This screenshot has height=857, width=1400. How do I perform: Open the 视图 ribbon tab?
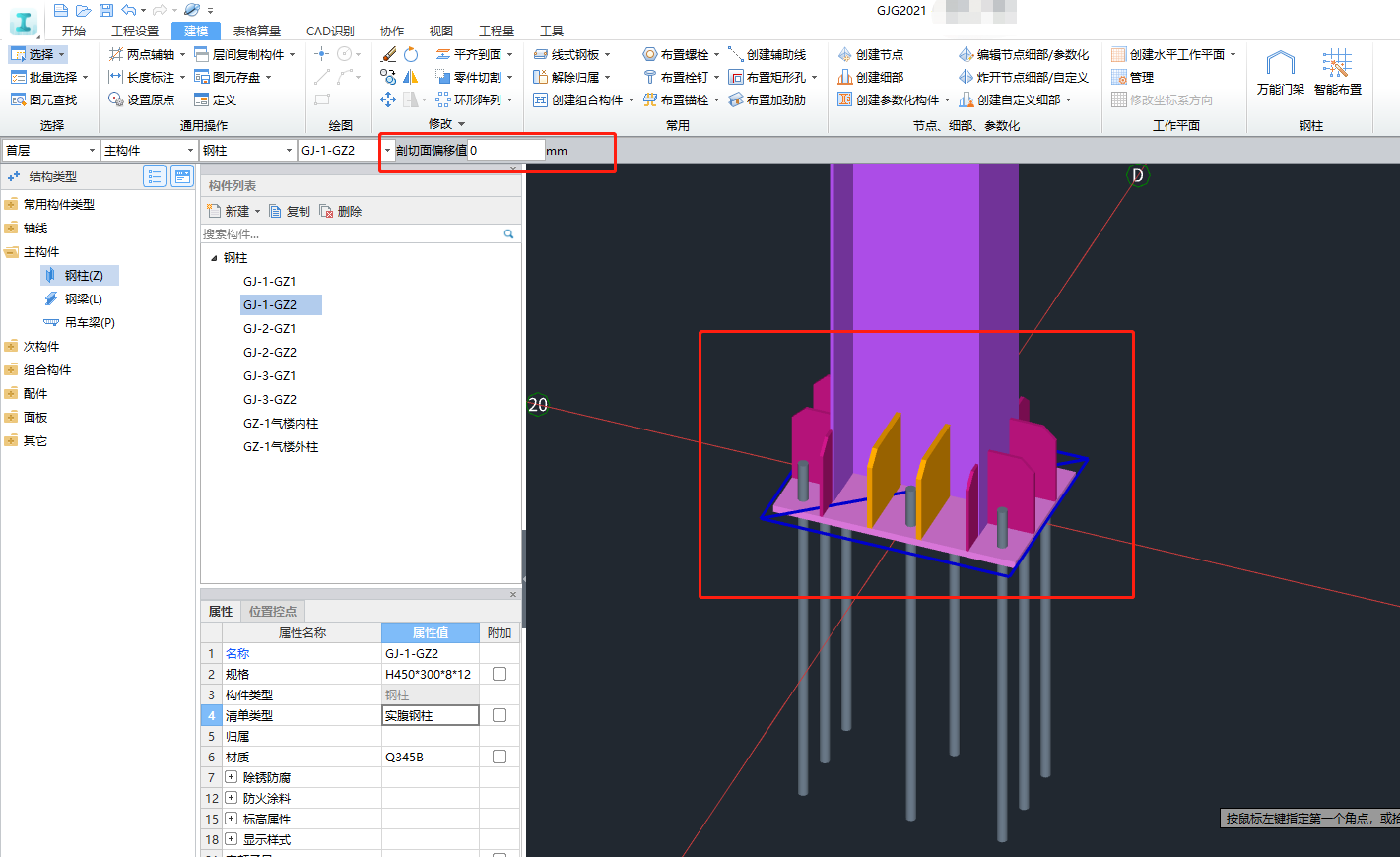[x=441, y=31]
